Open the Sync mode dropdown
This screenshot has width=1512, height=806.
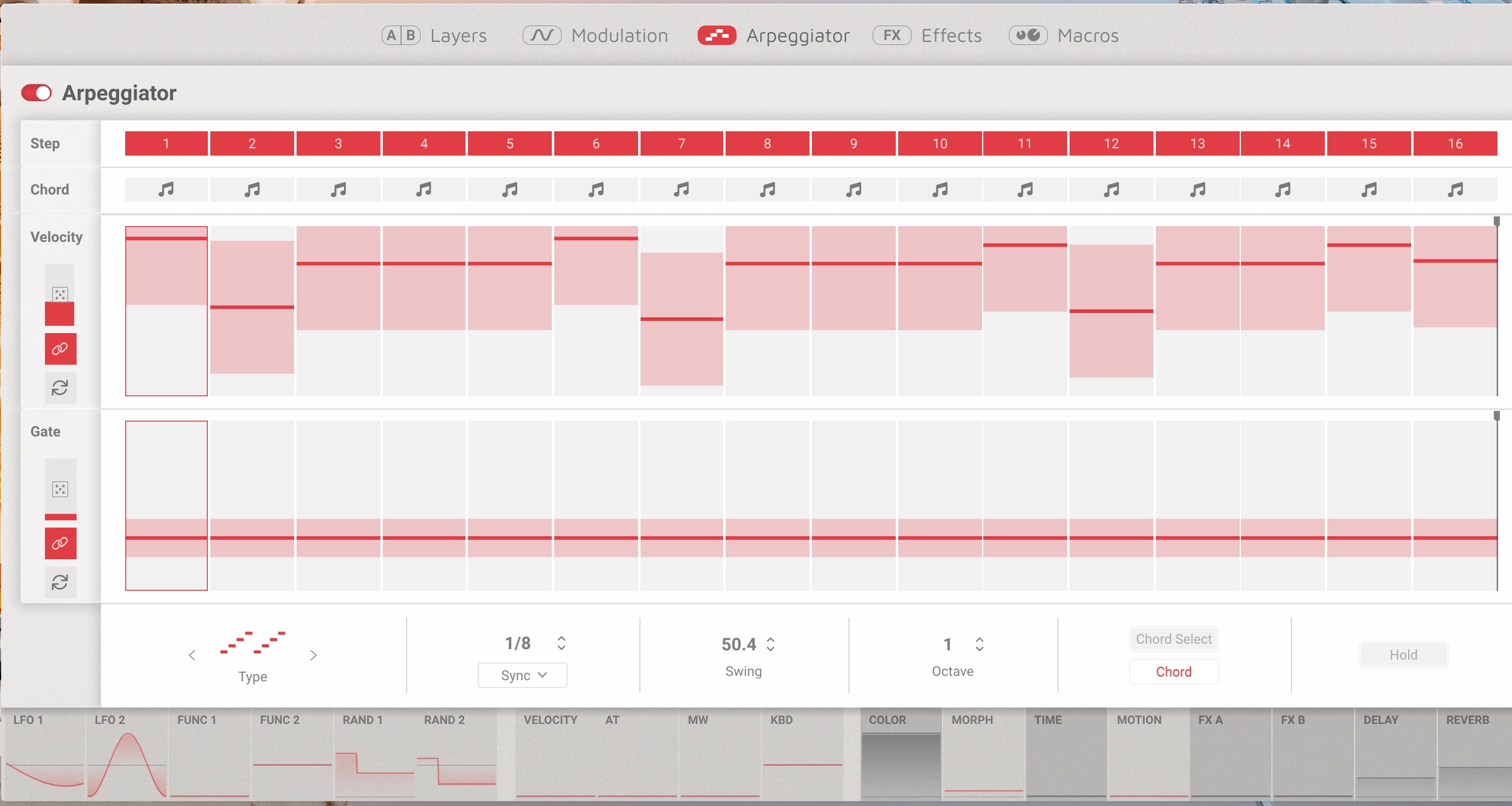(x=523, y=675)
